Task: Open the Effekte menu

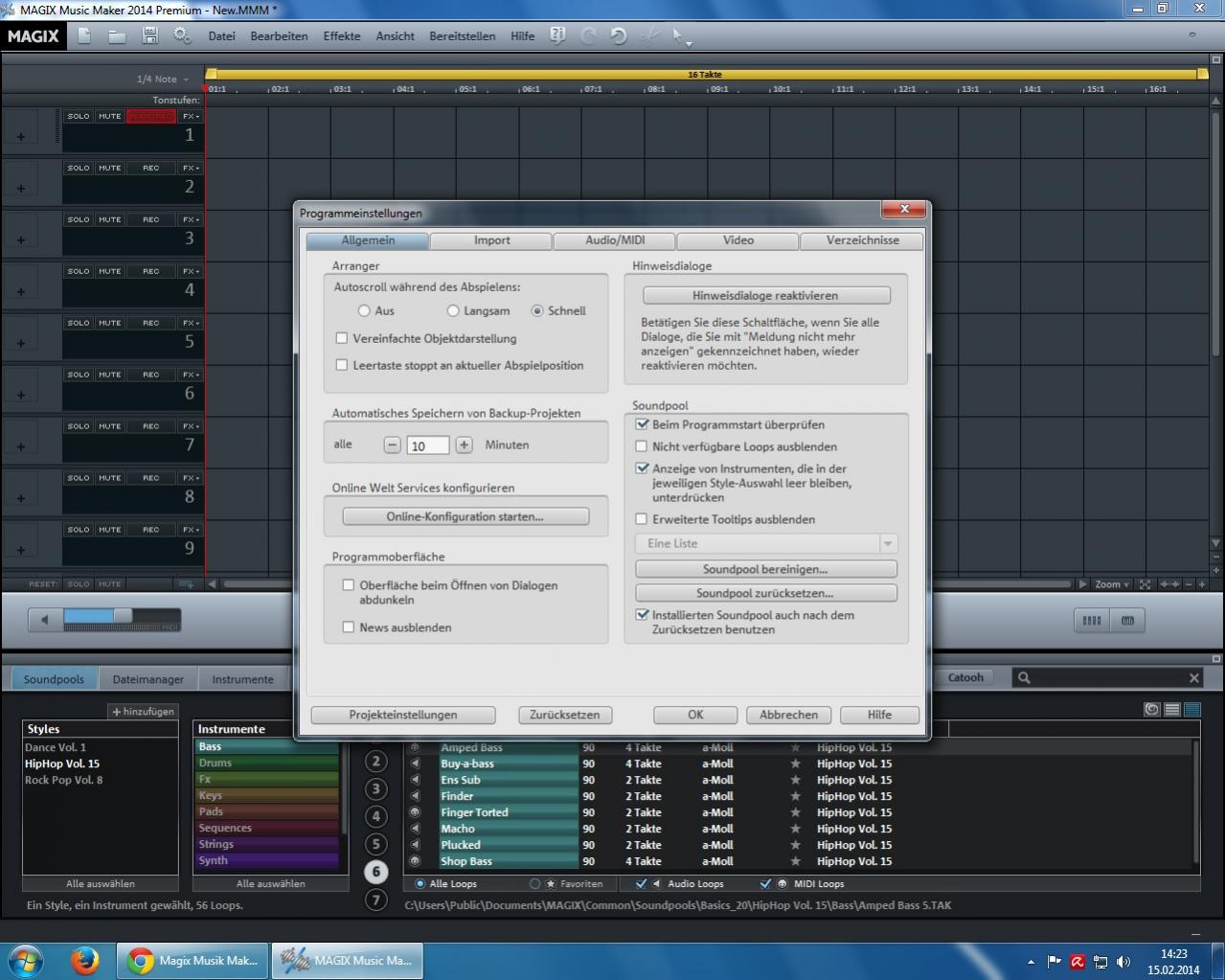Action: click(x=342, y=36)
